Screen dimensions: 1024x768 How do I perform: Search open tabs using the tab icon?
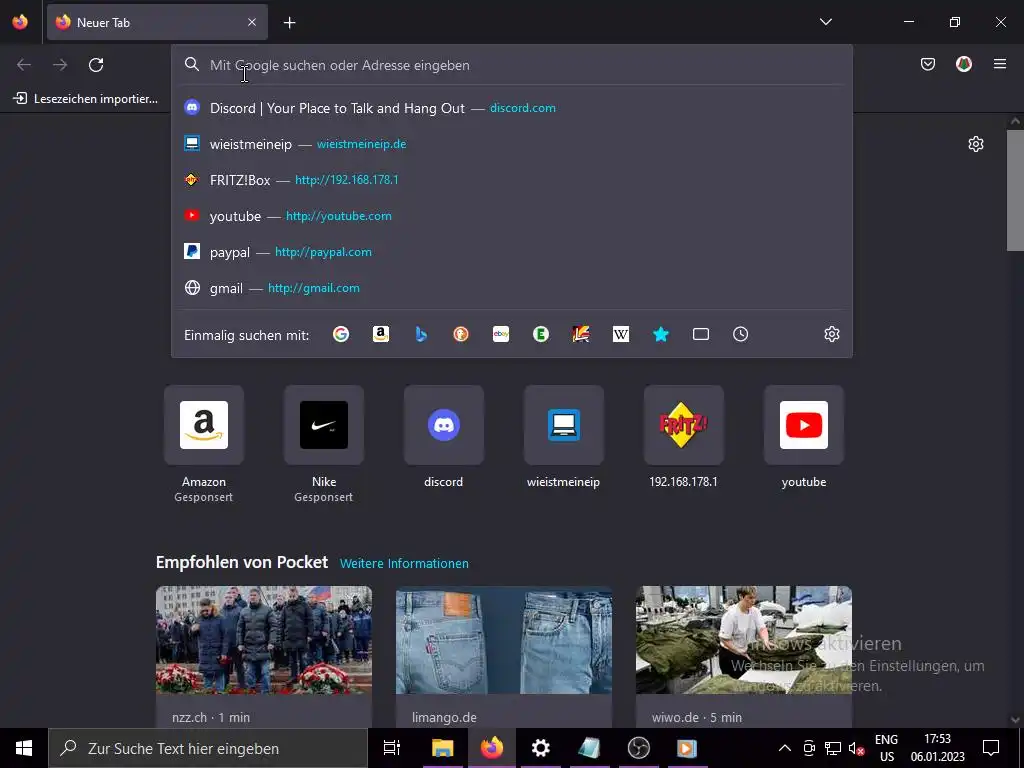click(701, 334)
